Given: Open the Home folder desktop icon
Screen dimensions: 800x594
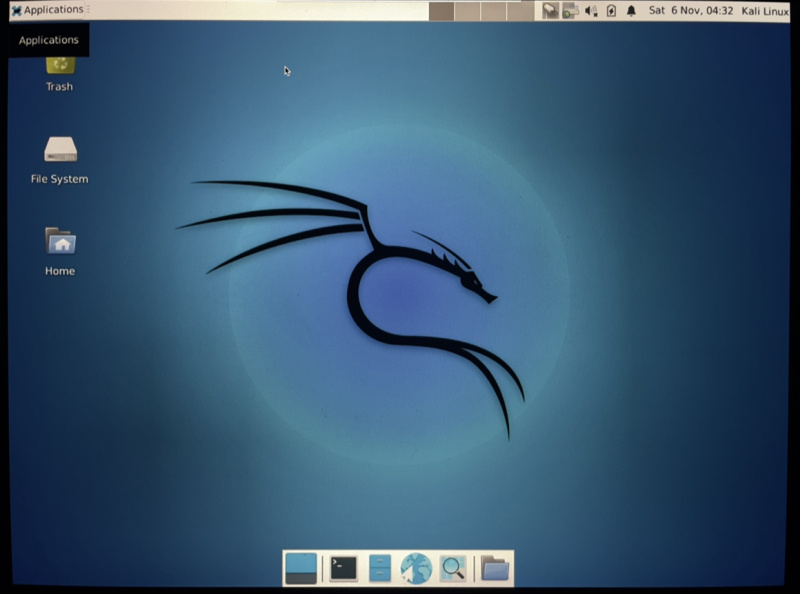Looking at the screenshot, I should (58, 241).
